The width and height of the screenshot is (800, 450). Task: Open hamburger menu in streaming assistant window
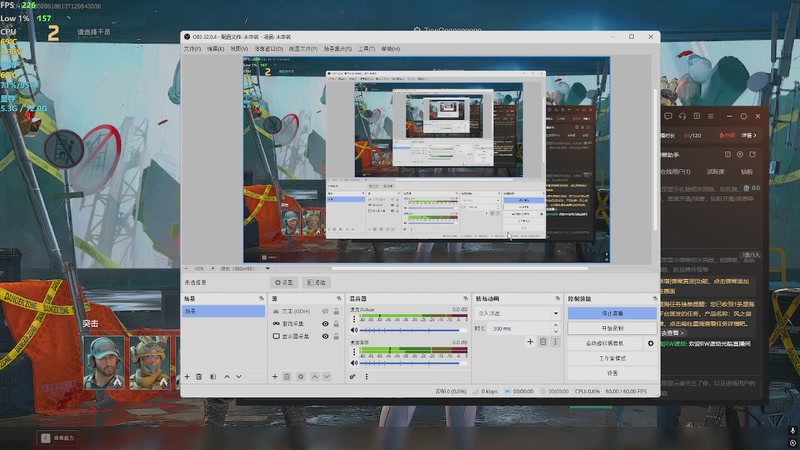(711, 116)
